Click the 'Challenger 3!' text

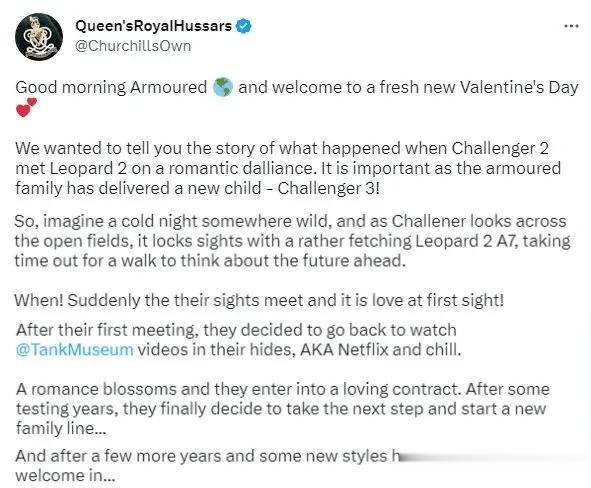coord(328,188)
